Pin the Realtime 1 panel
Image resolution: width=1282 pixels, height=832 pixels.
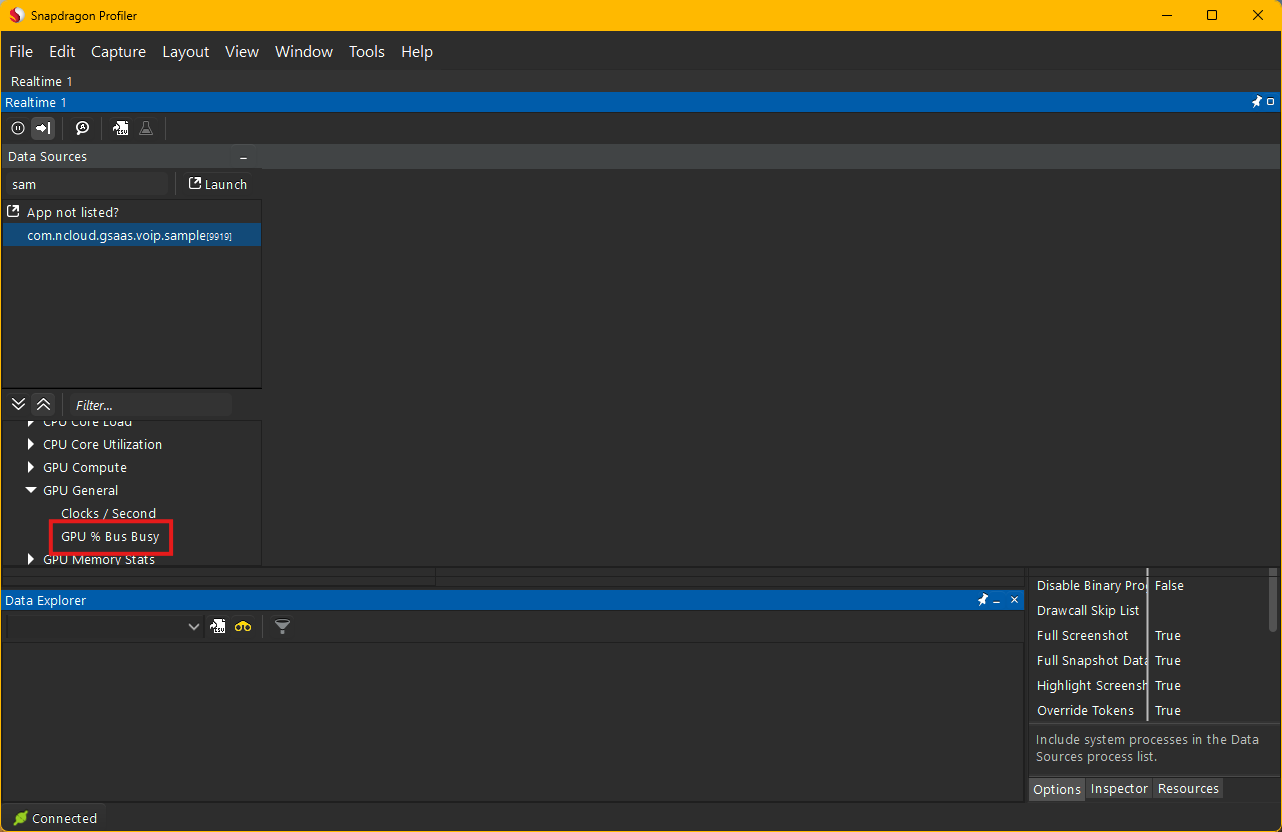click(x=1257, y=102)
